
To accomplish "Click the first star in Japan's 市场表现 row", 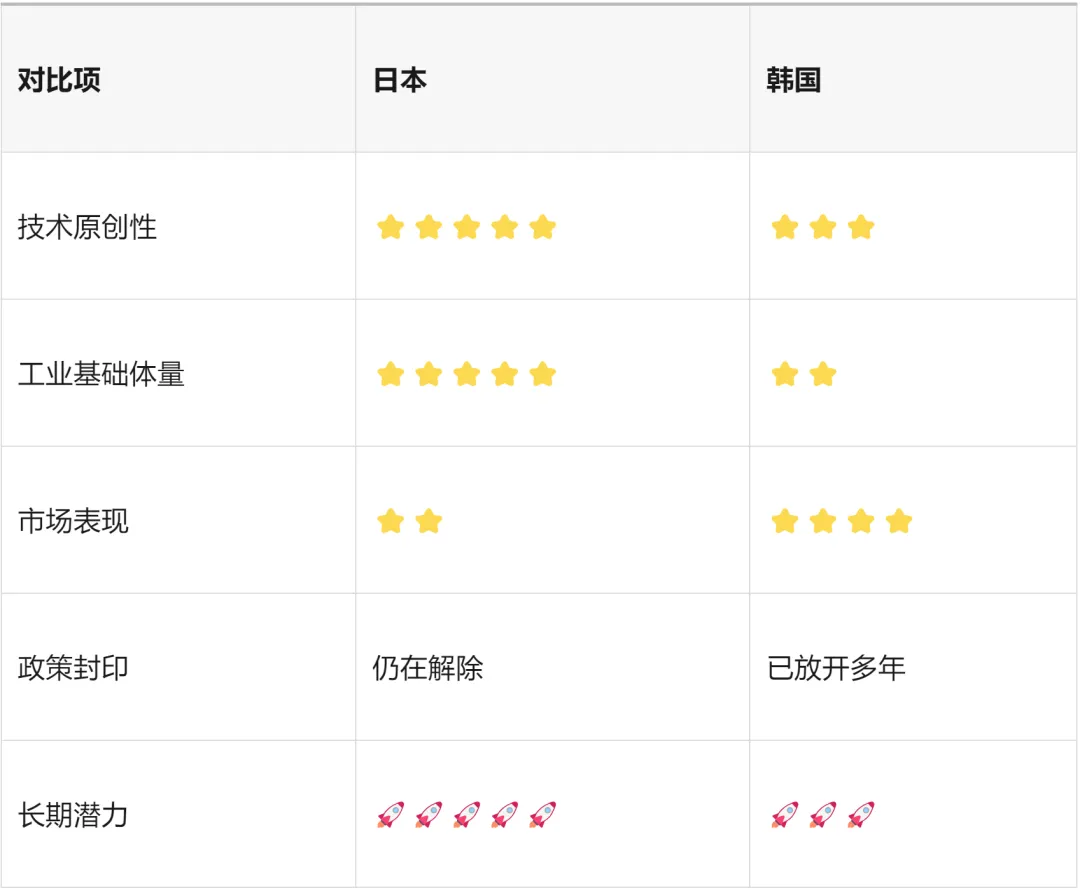I will (390, 522).
